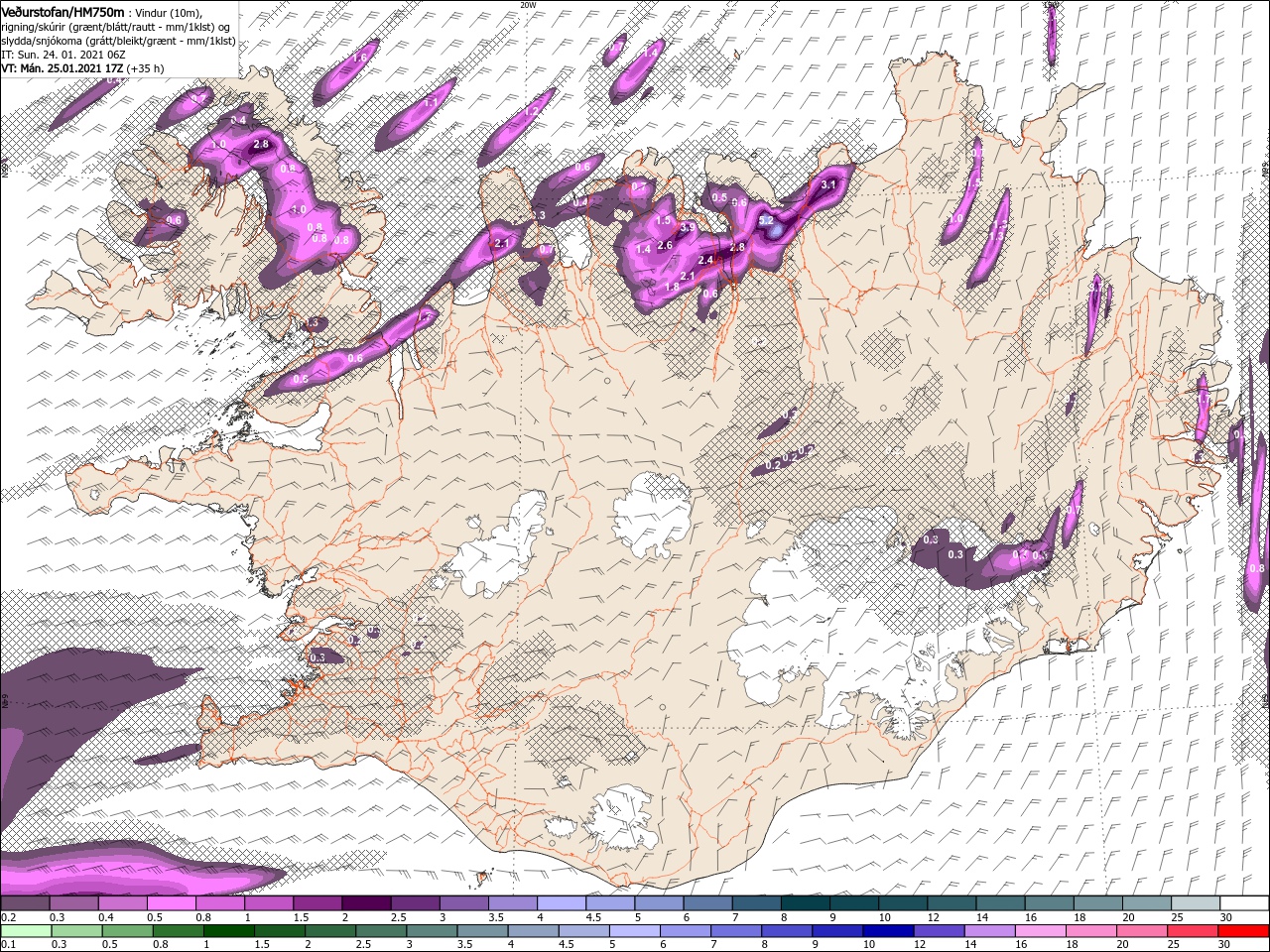Click first 0.2–0.3 swatch, upper legend
This screenshot has width=1270, height=952.
25,903
